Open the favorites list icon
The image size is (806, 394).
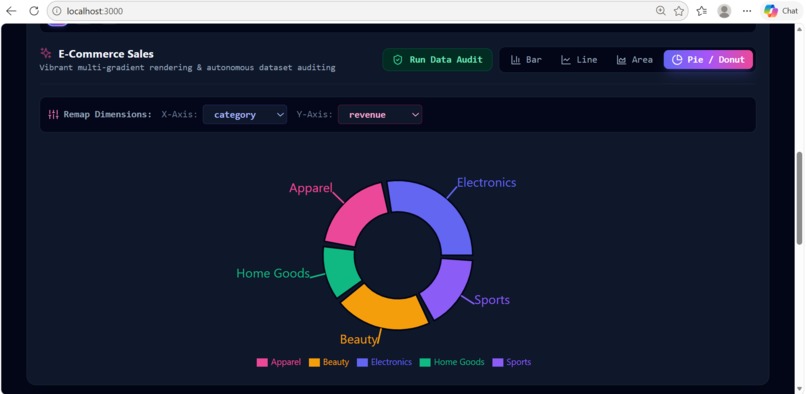[702, 11]
